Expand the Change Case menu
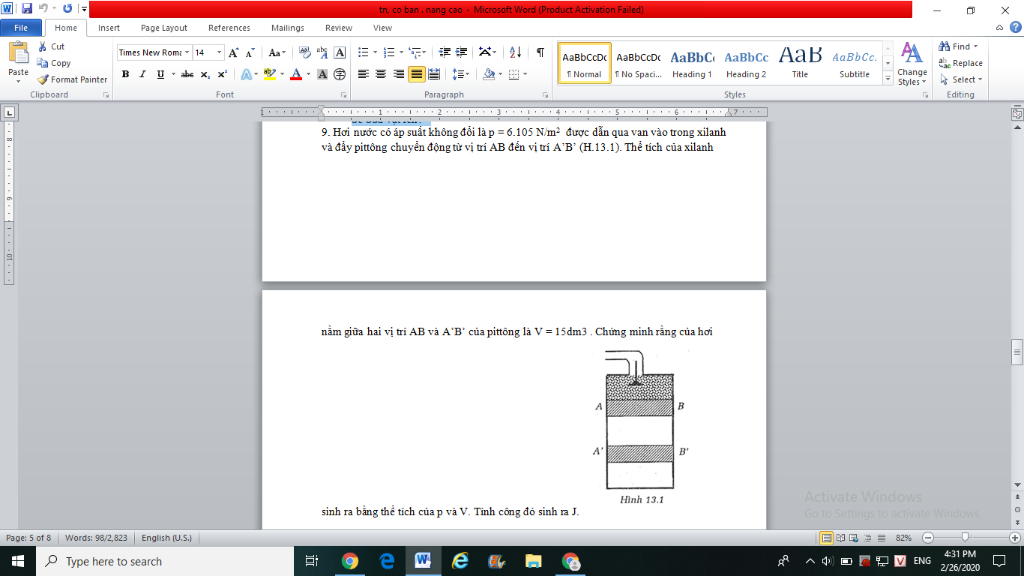1024x576 pixels. [x=277, y=53]
